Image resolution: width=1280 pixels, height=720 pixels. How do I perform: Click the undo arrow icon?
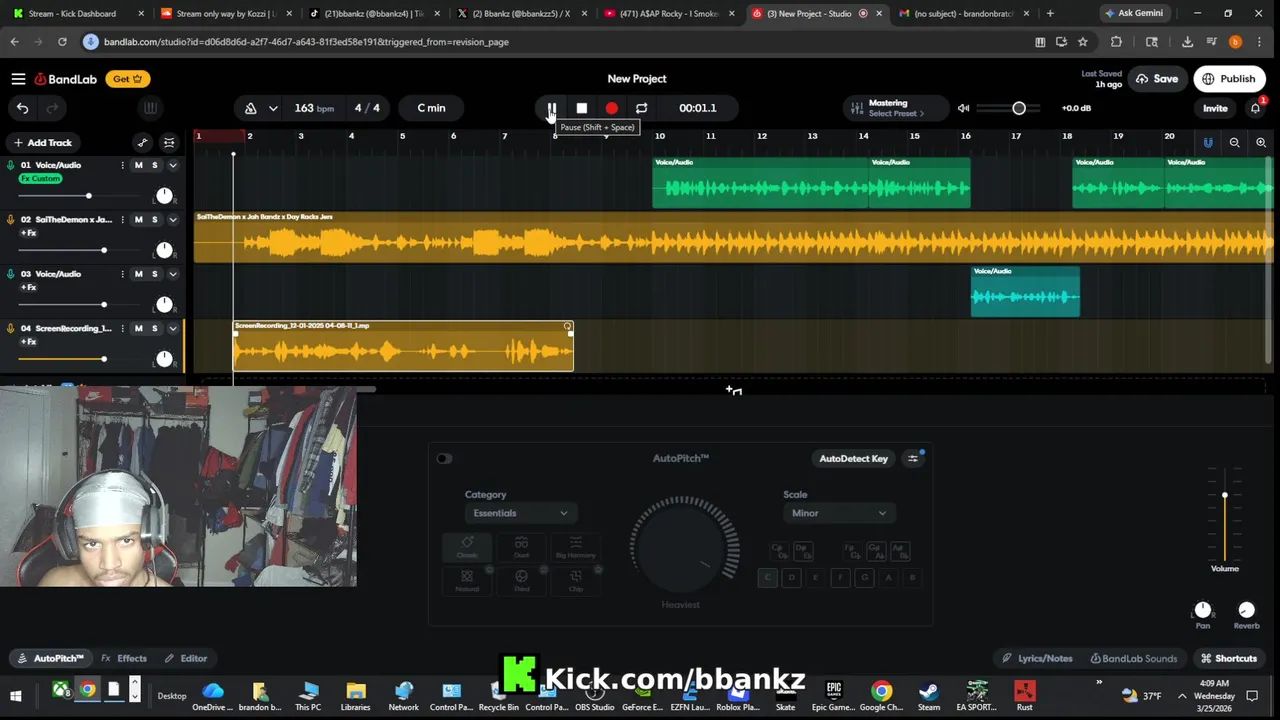[23, 108]
